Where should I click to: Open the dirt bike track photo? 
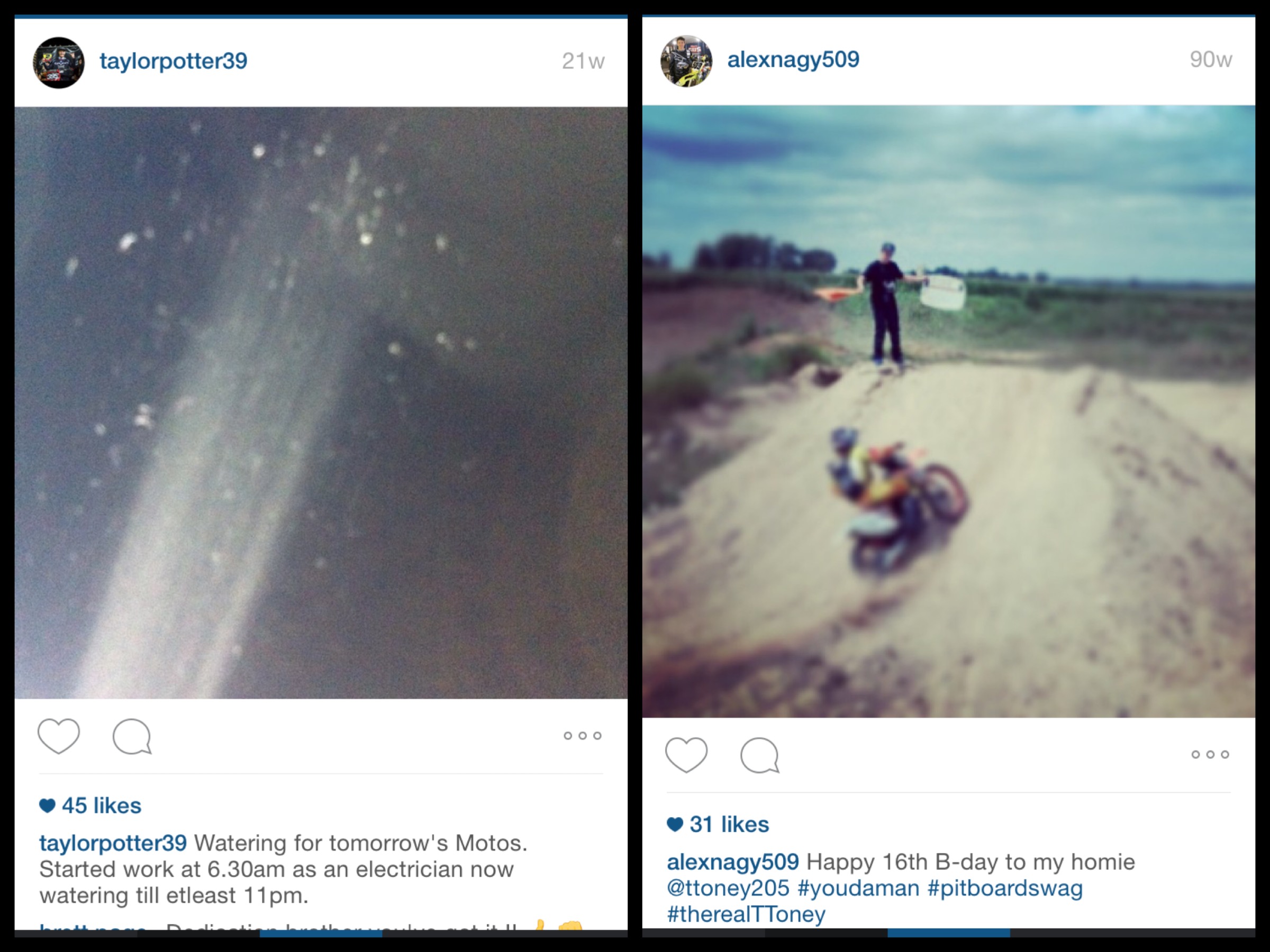948,411
